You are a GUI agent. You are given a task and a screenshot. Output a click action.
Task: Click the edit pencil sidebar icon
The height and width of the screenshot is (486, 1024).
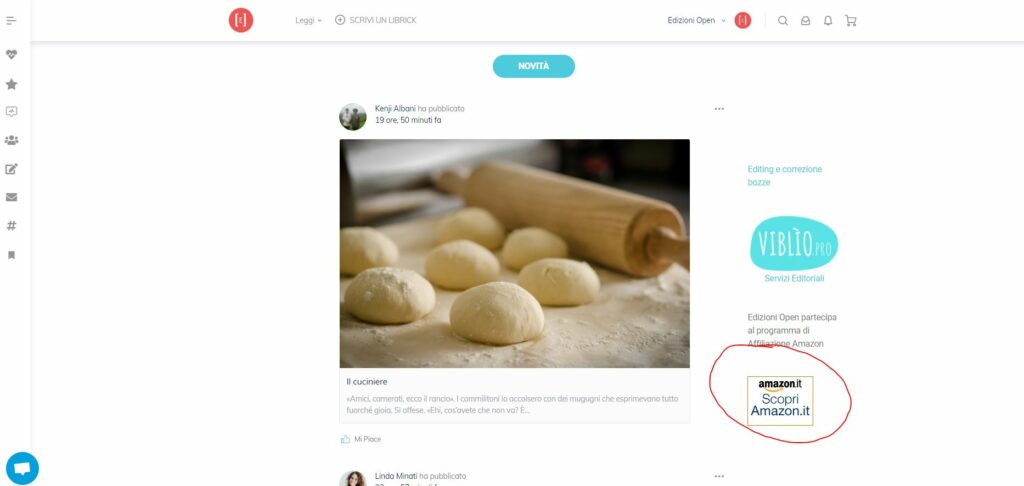click(x=11, y=169)
